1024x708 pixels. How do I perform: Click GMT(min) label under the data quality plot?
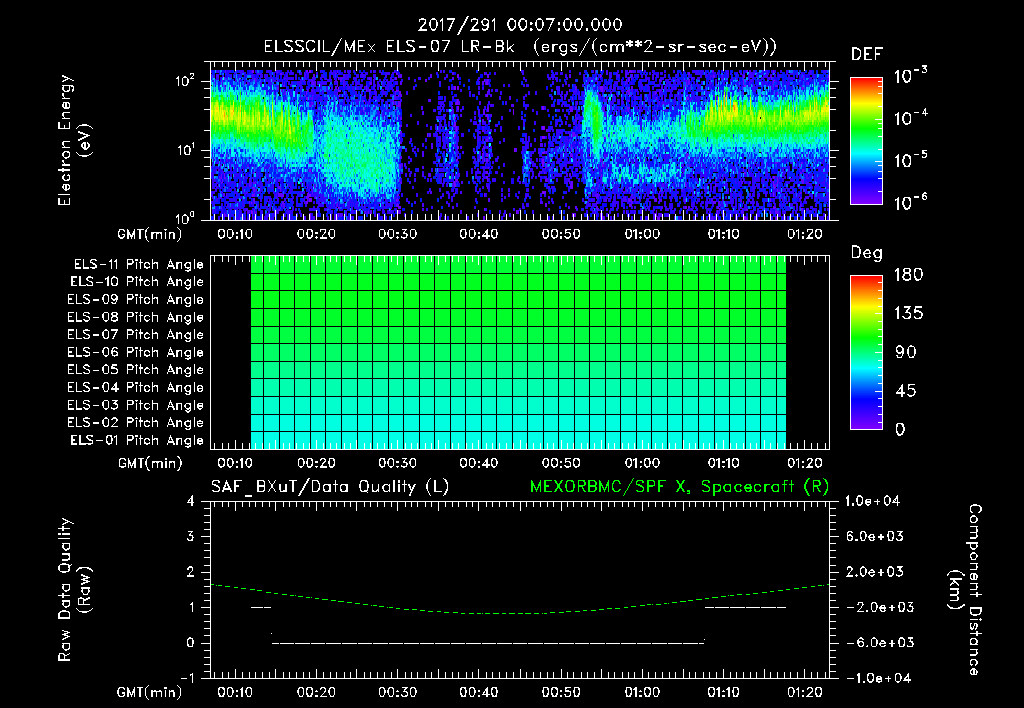(x=150, y=692)
